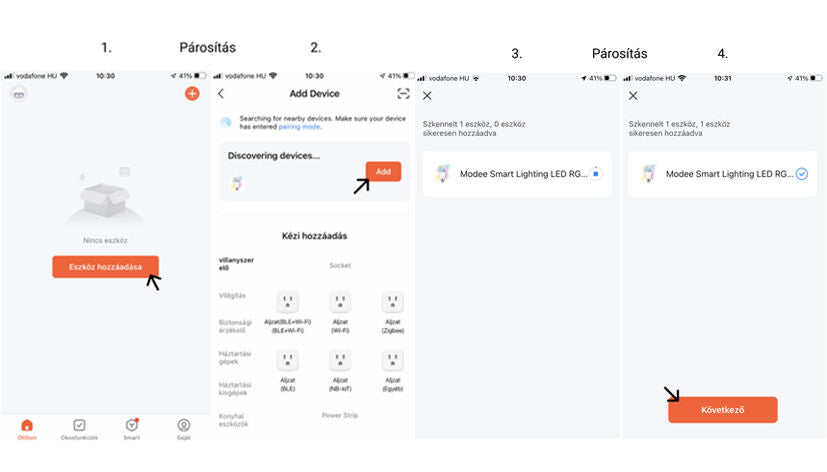Click the orange Add button
This screenshot has height=472, width=827.
point(383,171)
